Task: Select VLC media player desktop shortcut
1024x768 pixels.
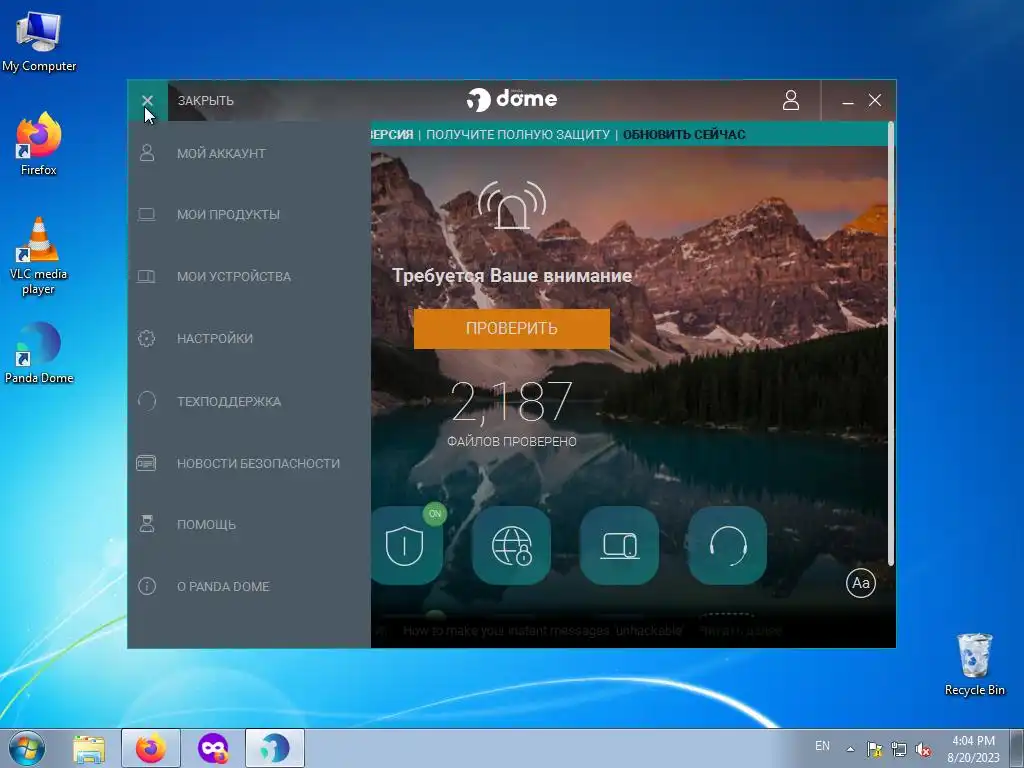Action: coord(39,256)
